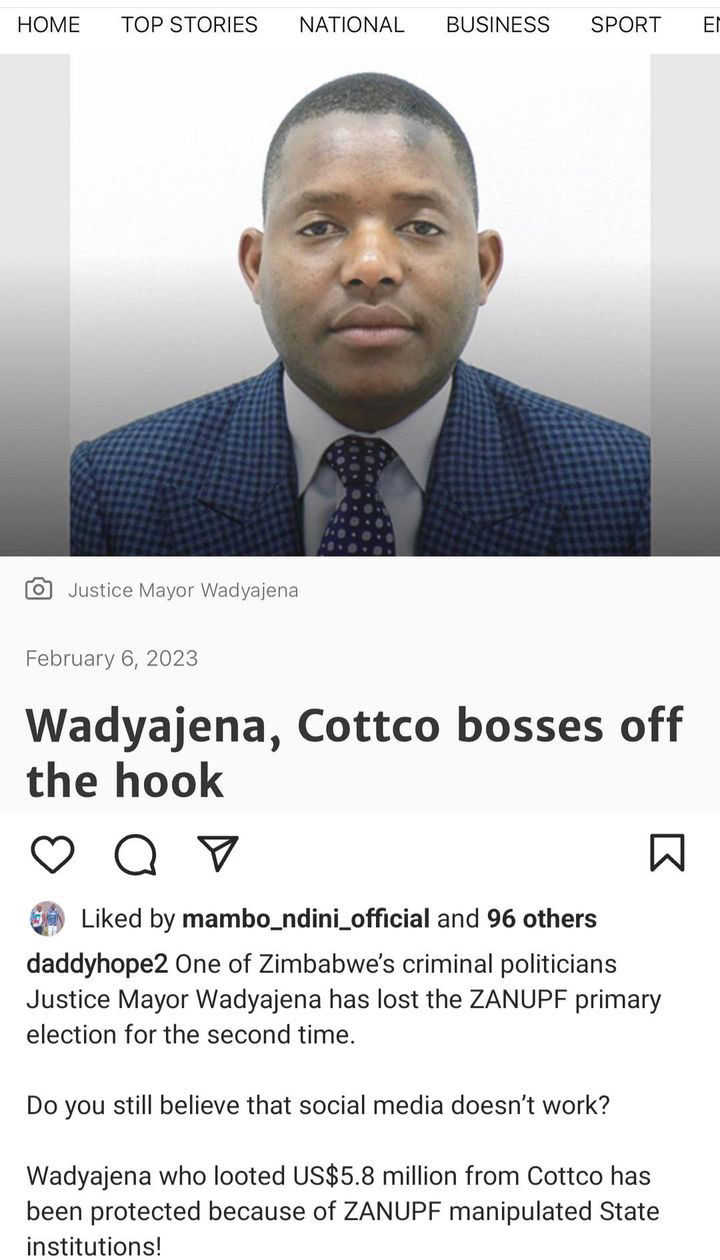
Task: Switch to the SPORT section
Action: (x=626, y=25)
